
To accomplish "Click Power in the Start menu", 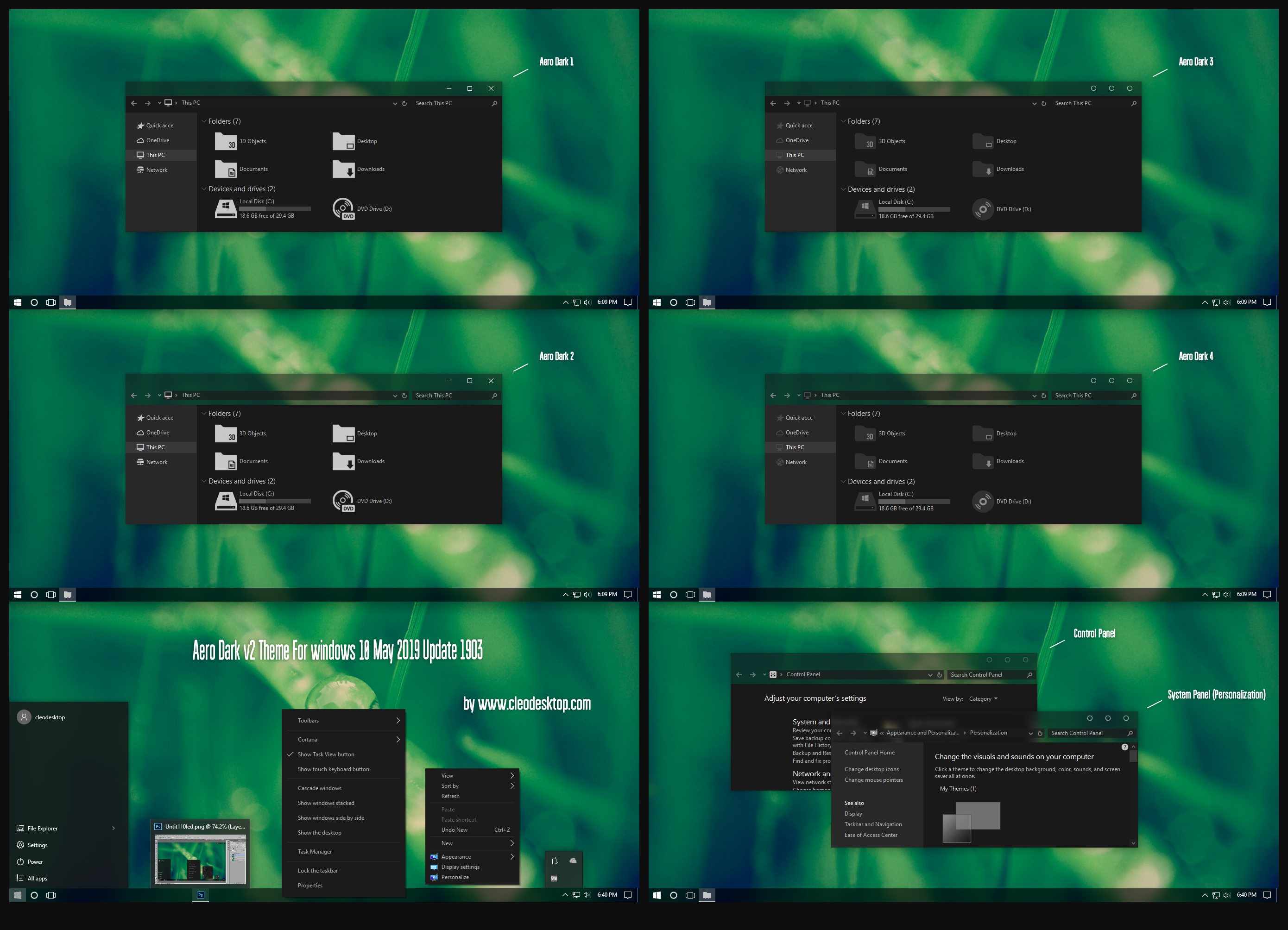I will coord(30,862).
